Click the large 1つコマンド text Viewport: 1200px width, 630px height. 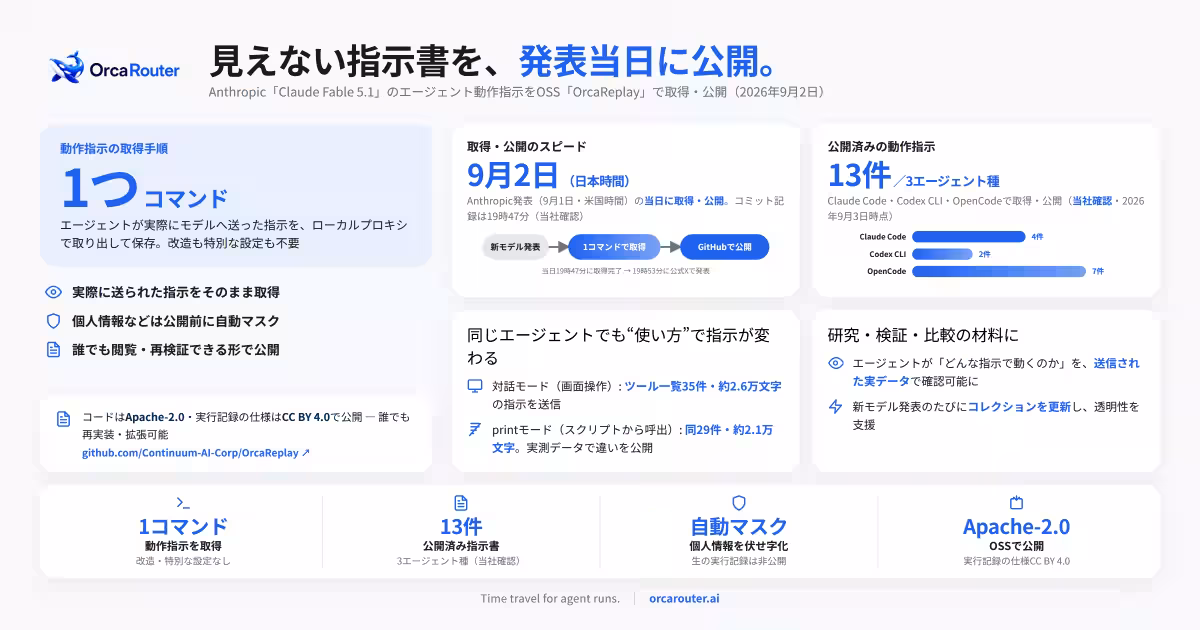[x=144, y=188]
